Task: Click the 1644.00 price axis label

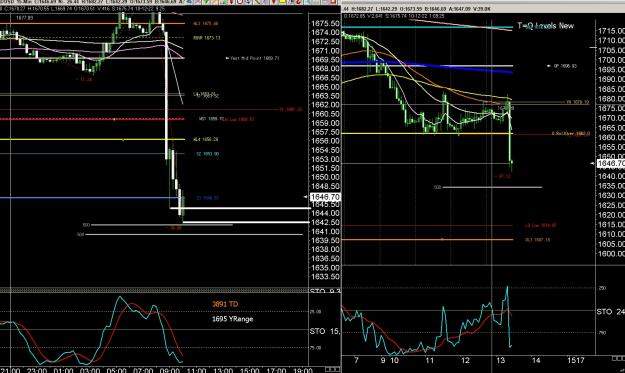Action: (x=325, y=213)
